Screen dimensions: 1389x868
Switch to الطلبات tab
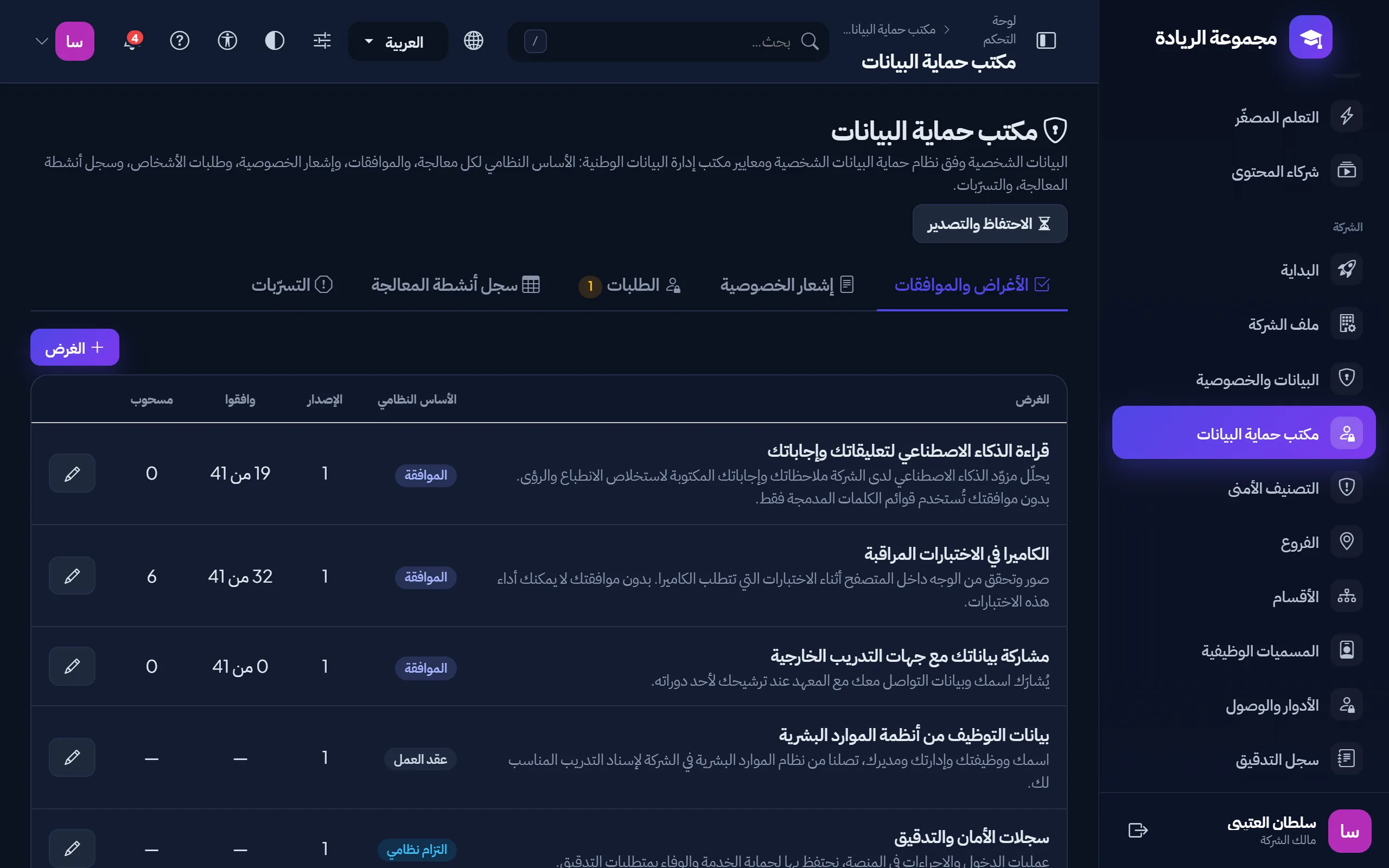(629, 285)
